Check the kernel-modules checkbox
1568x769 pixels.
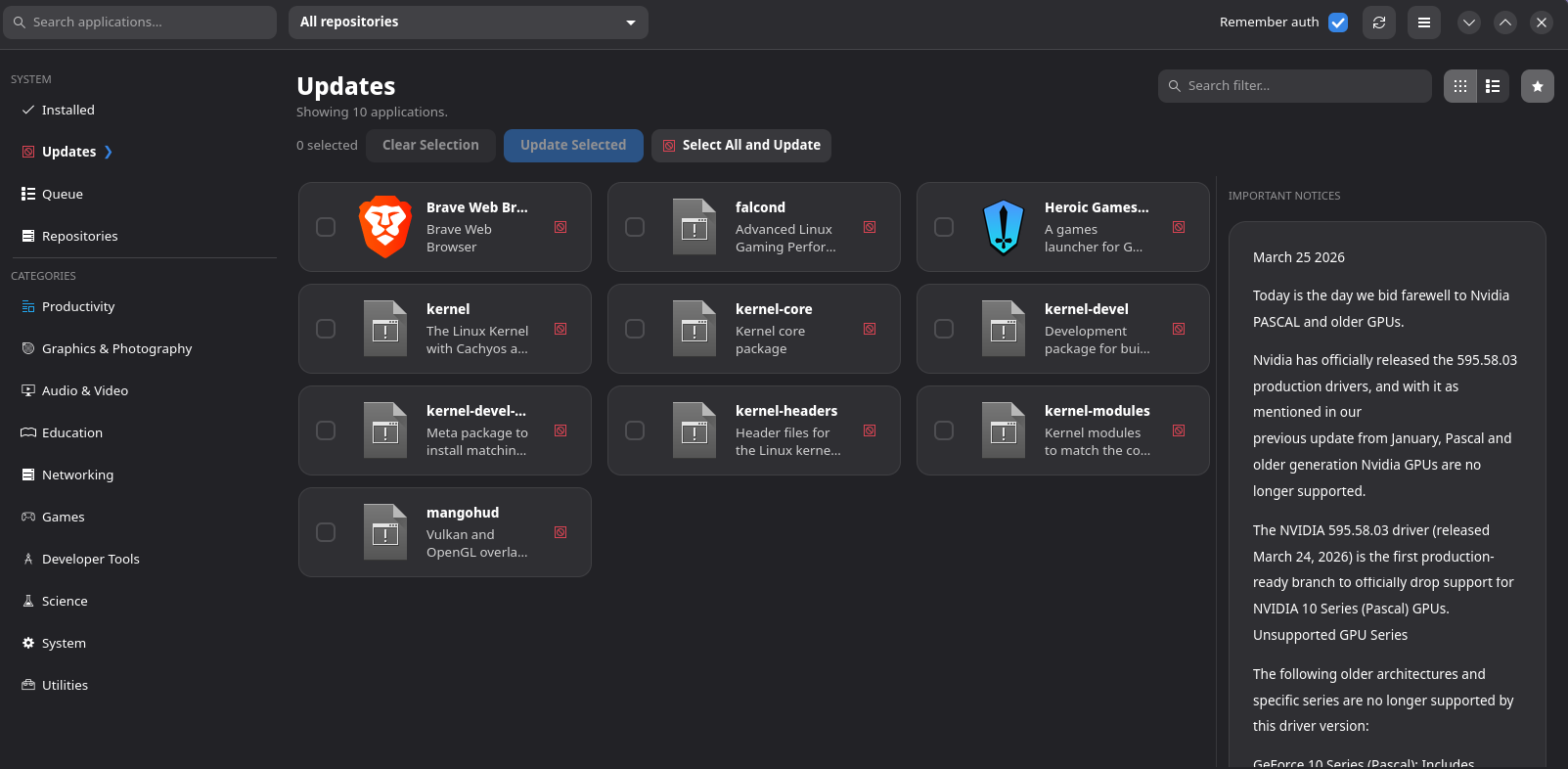coord(944,430)
